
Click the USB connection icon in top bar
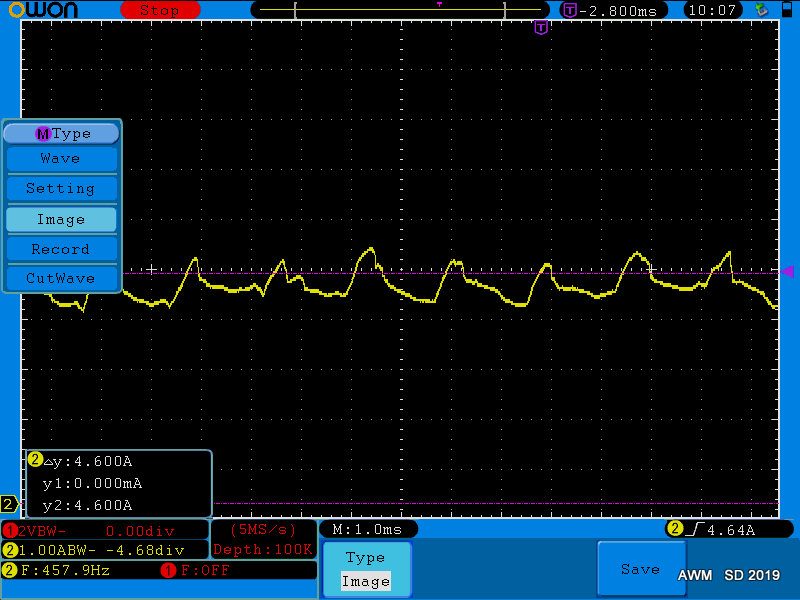click(x=762, y=10)
